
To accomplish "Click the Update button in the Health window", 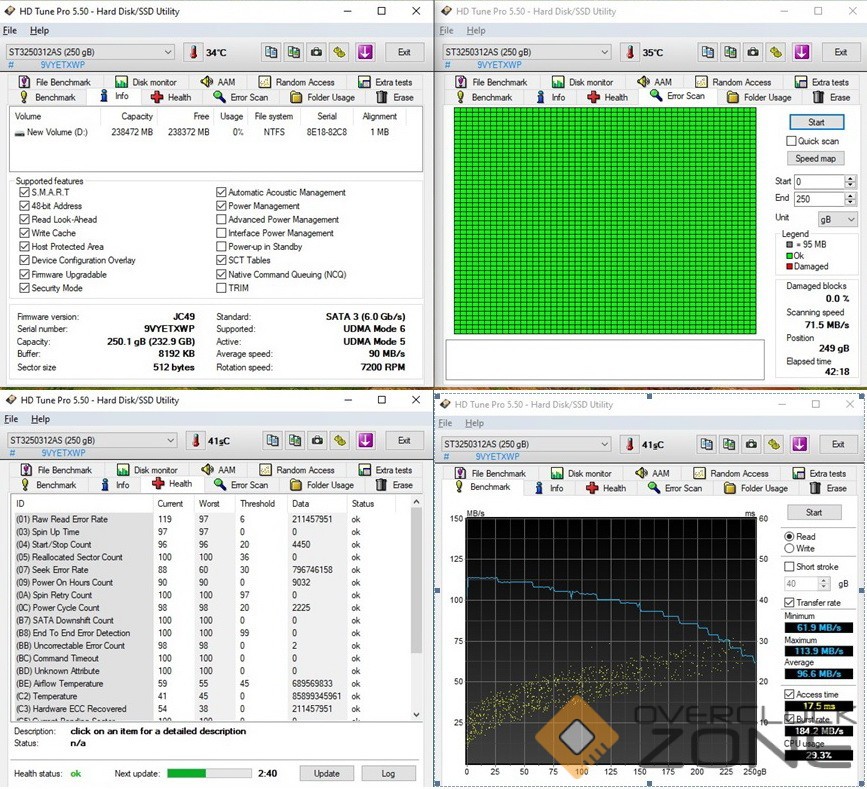I will point(326,773).
